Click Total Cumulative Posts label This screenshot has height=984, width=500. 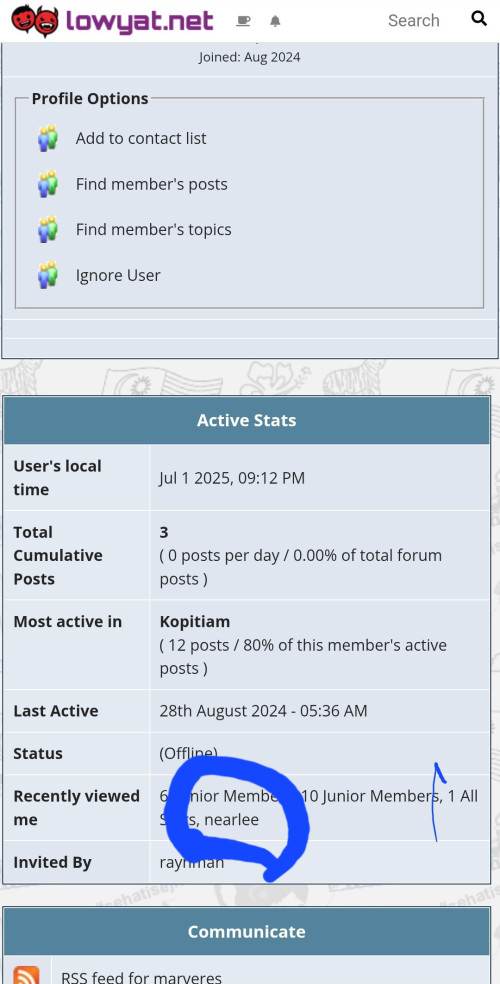[x=58, y=555]
